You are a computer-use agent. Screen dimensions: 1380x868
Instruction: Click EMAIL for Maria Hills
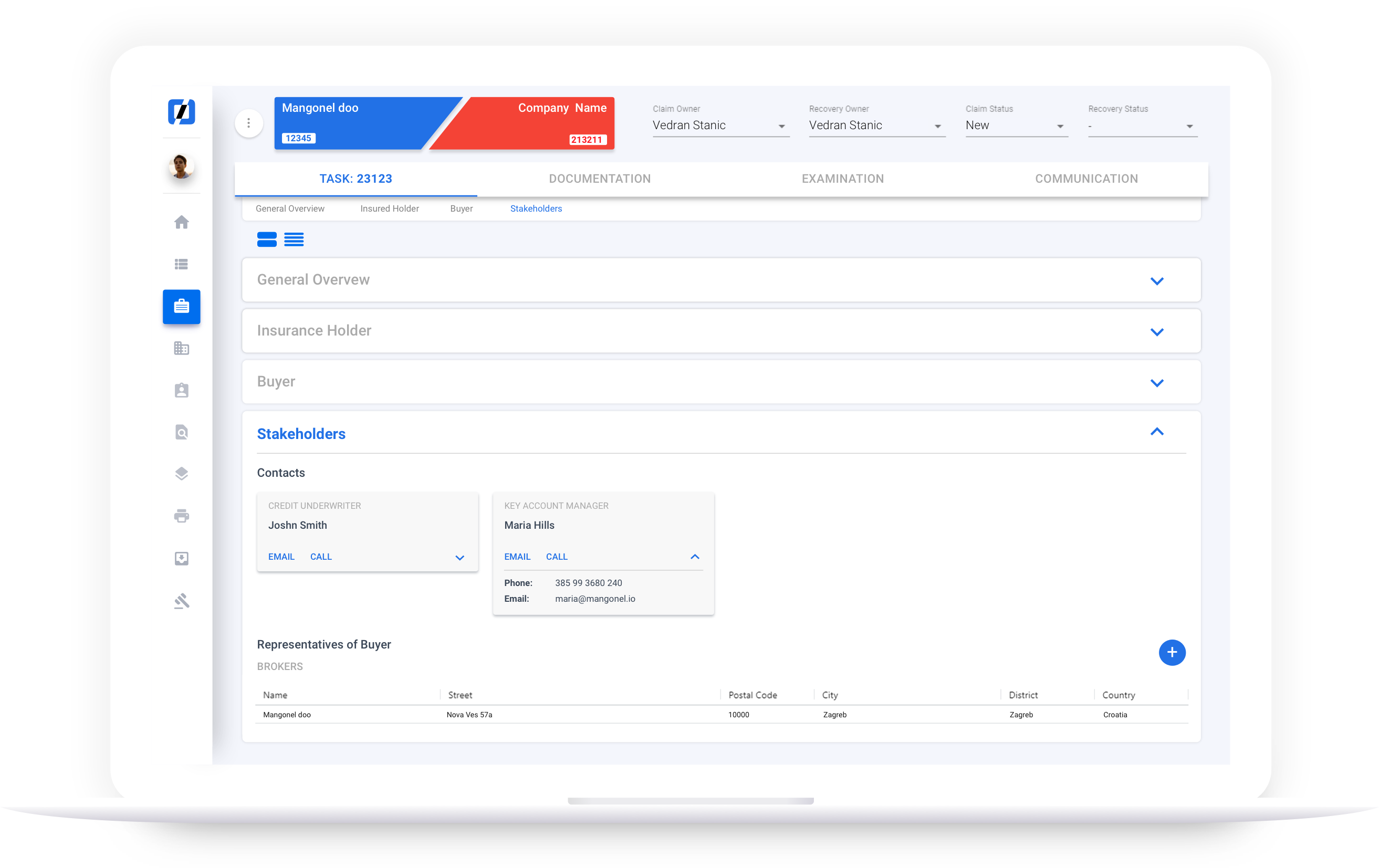click(517, 557)
